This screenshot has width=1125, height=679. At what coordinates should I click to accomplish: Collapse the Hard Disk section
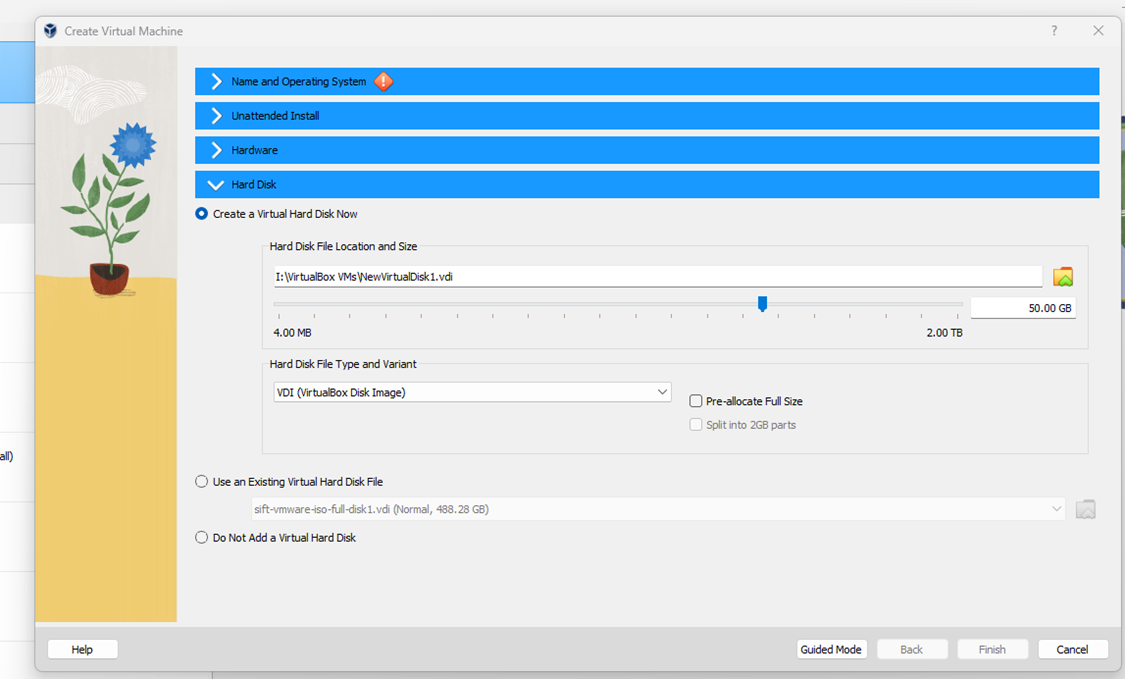(216, 184)
